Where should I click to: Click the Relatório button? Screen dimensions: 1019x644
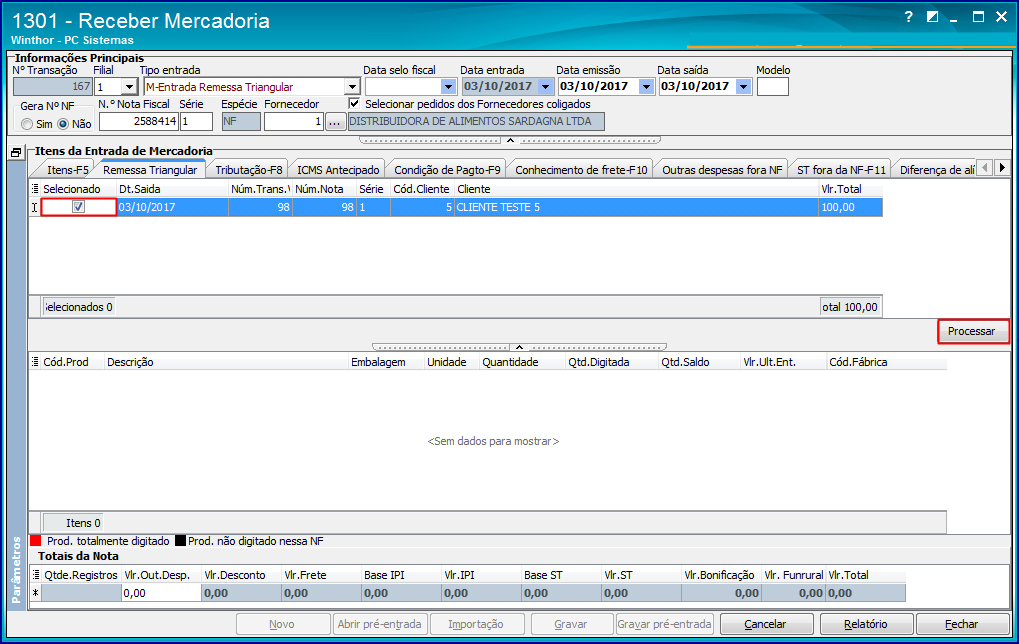click(x=866, y=624)
